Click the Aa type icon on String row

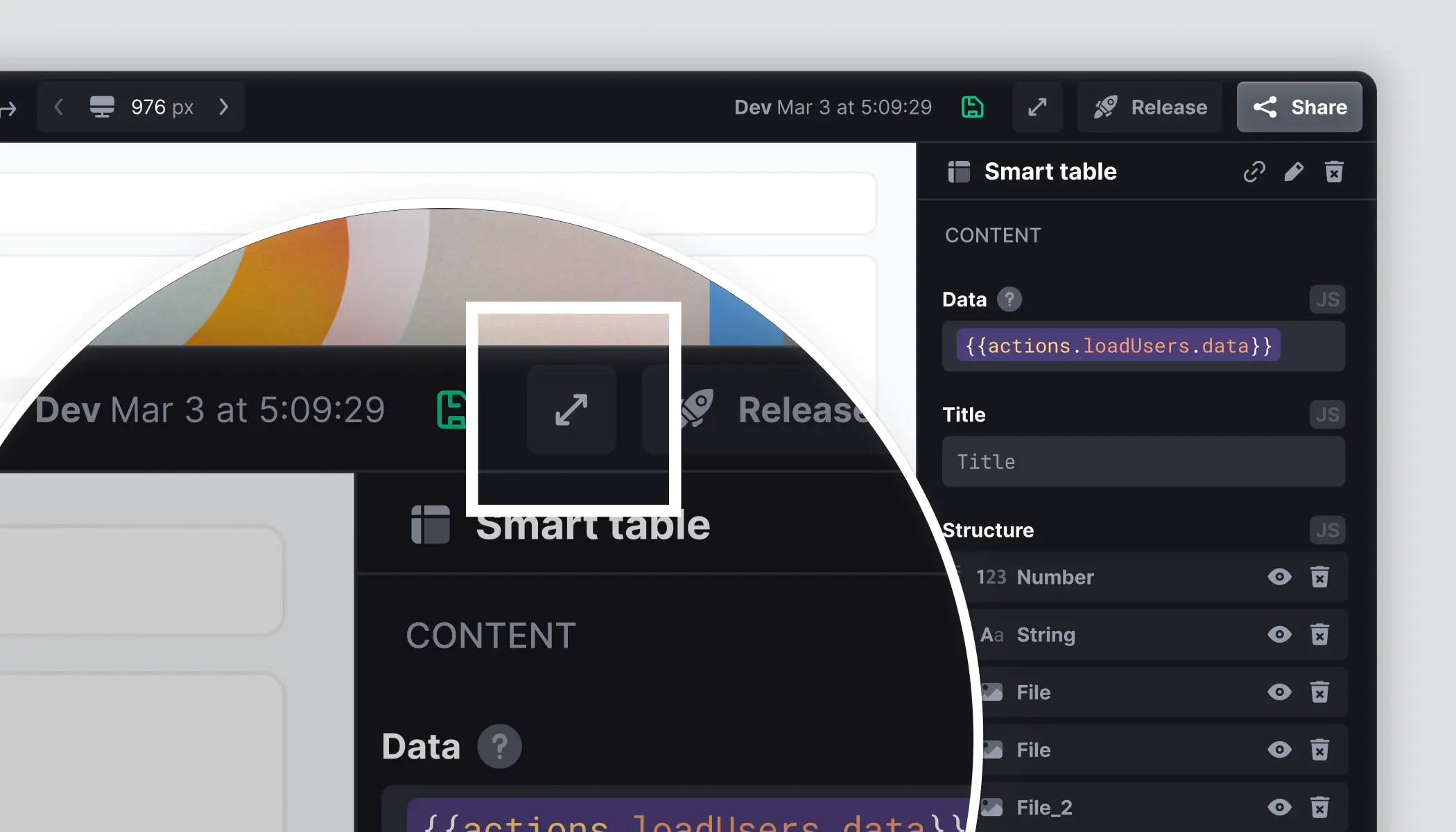pyautogui.click(x=991, y=634)
